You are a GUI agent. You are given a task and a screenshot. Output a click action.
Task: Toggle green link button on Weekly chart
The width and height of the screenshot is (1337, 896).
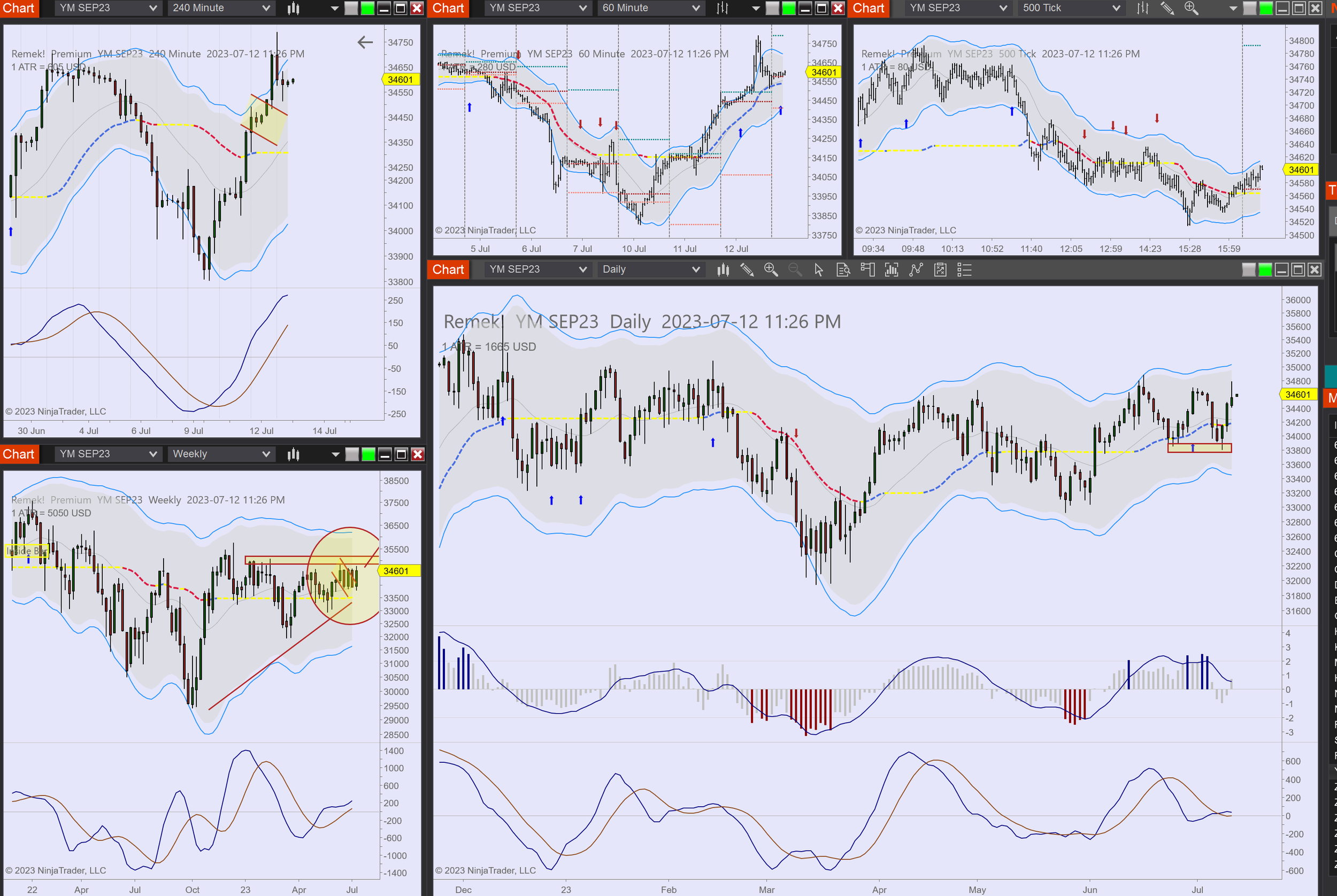[368, 454]
